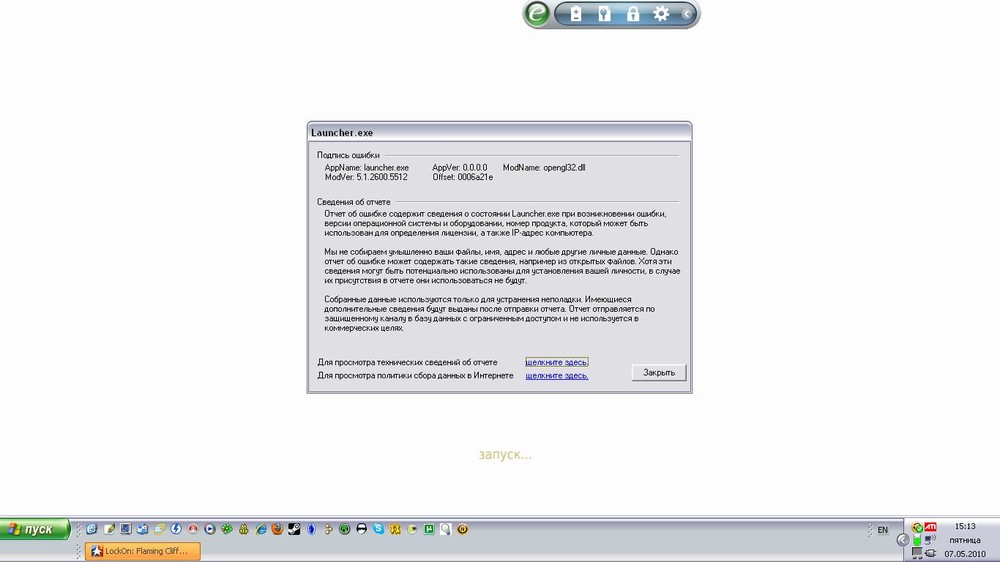Screen dimensions: 1000x562
Task: Open the пуск Start menu
Action: click(34, 529)
